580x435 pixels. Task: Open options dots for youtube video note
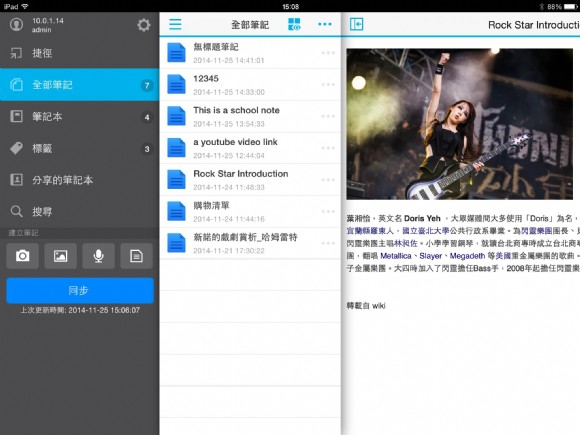(x=328, y=148)
